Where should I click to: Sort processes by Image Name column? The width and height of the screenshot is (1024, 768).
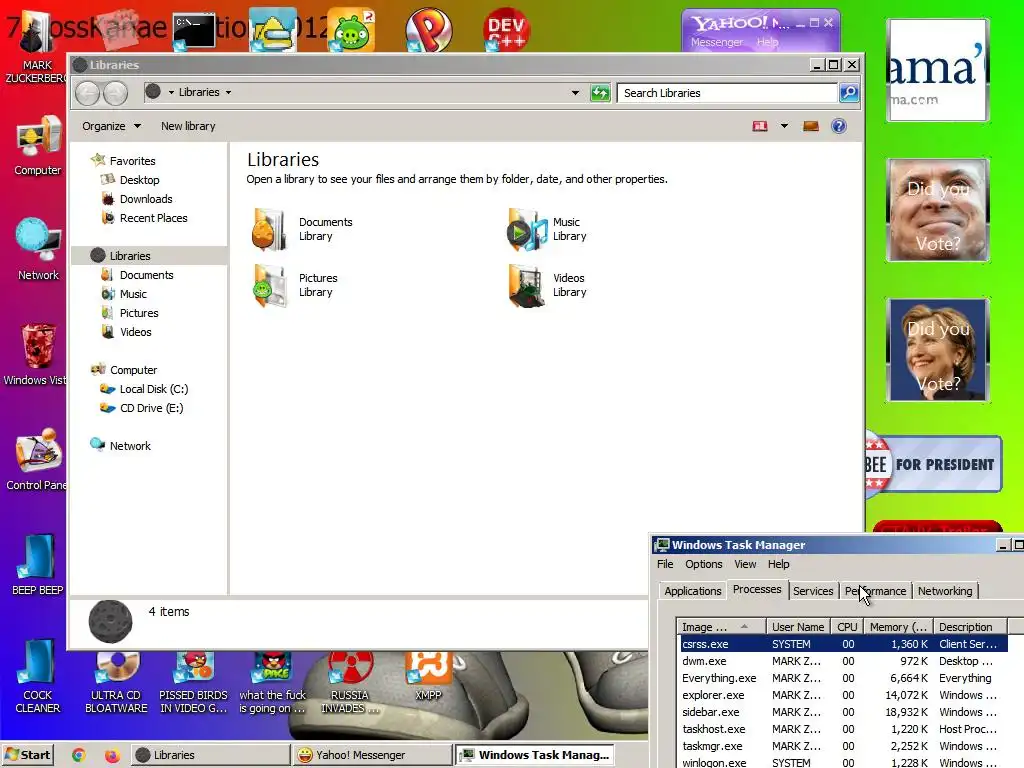coord(721,627)
